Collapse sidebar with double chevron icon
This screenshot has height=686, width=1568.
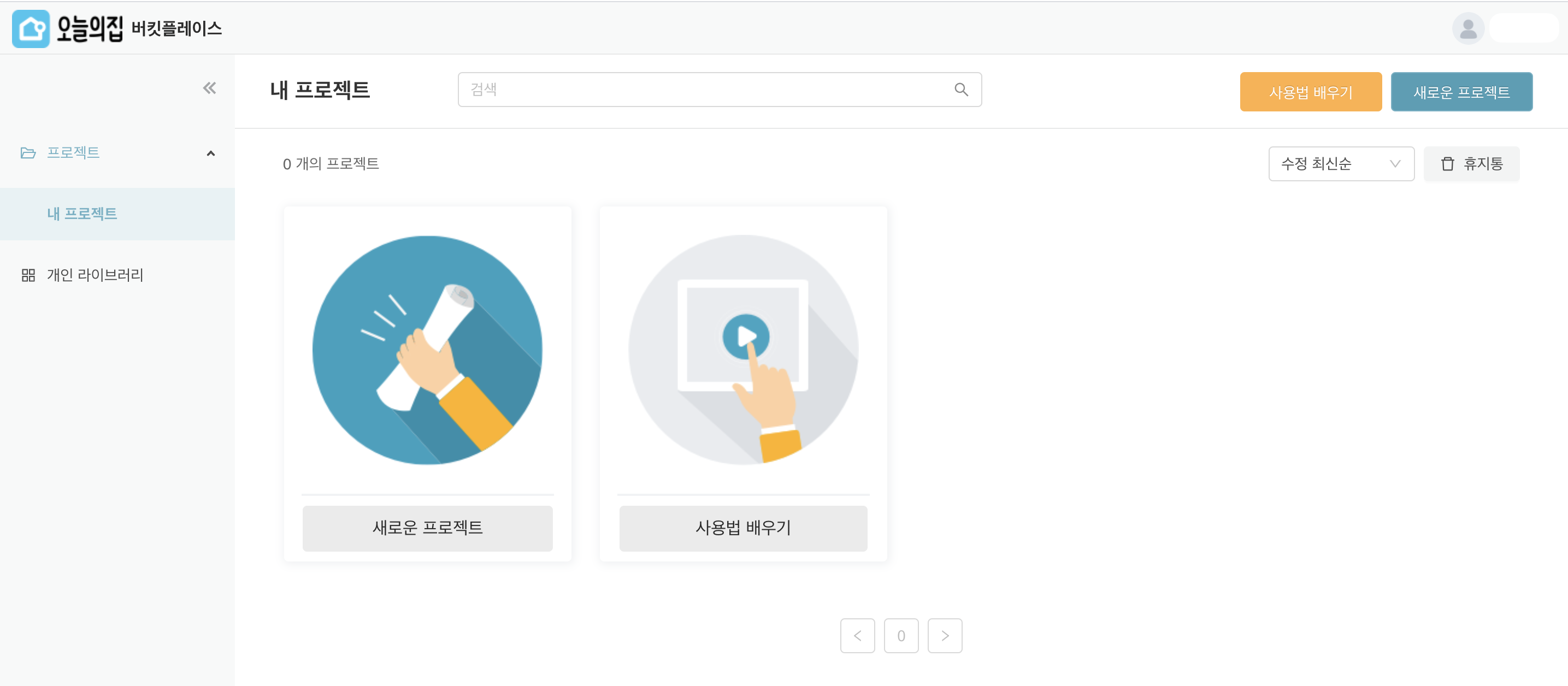(x=209, y=88)
